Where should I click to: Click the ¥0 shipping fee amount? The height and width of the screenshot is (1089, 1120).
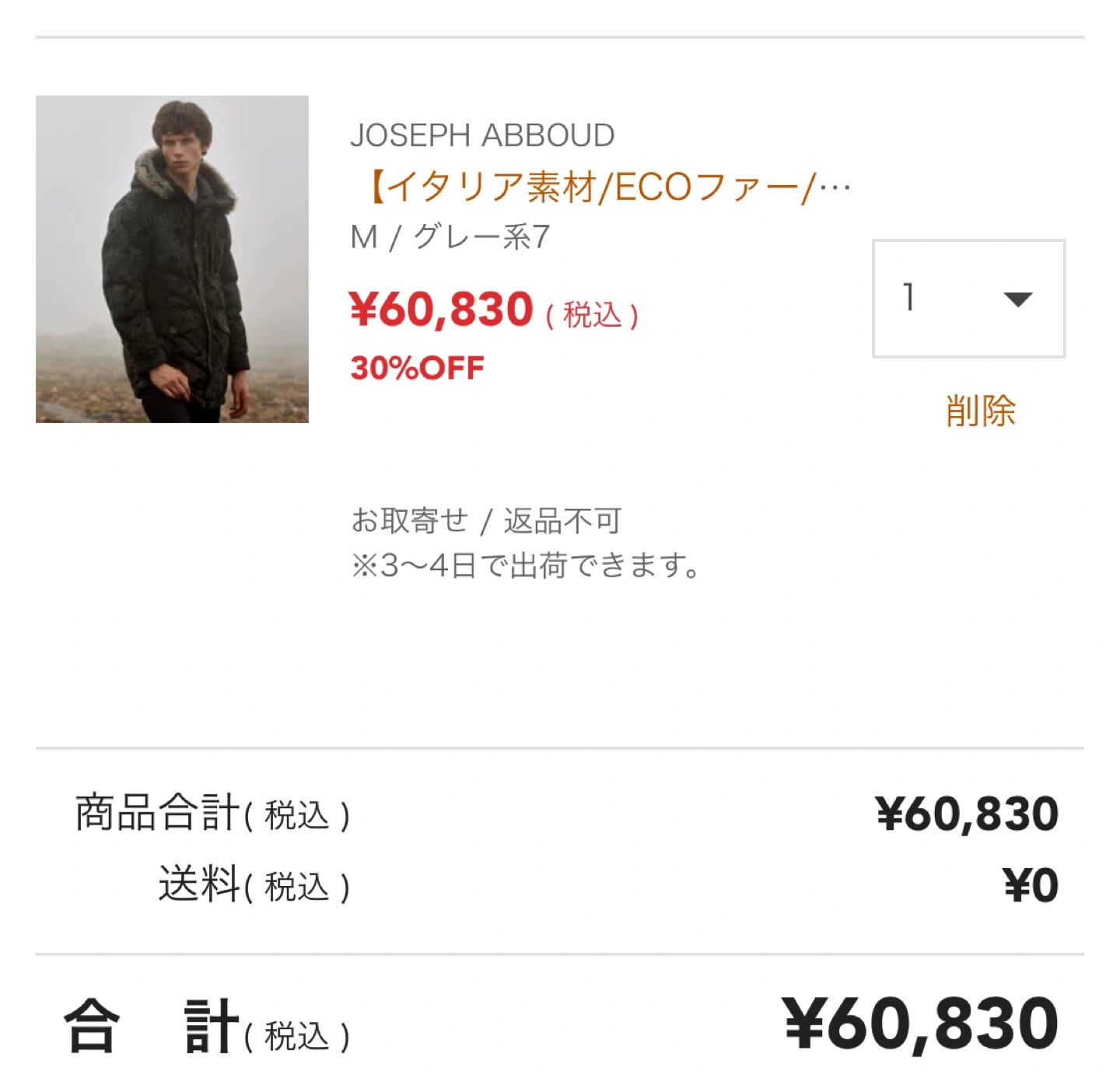[x=1031, y=885]
